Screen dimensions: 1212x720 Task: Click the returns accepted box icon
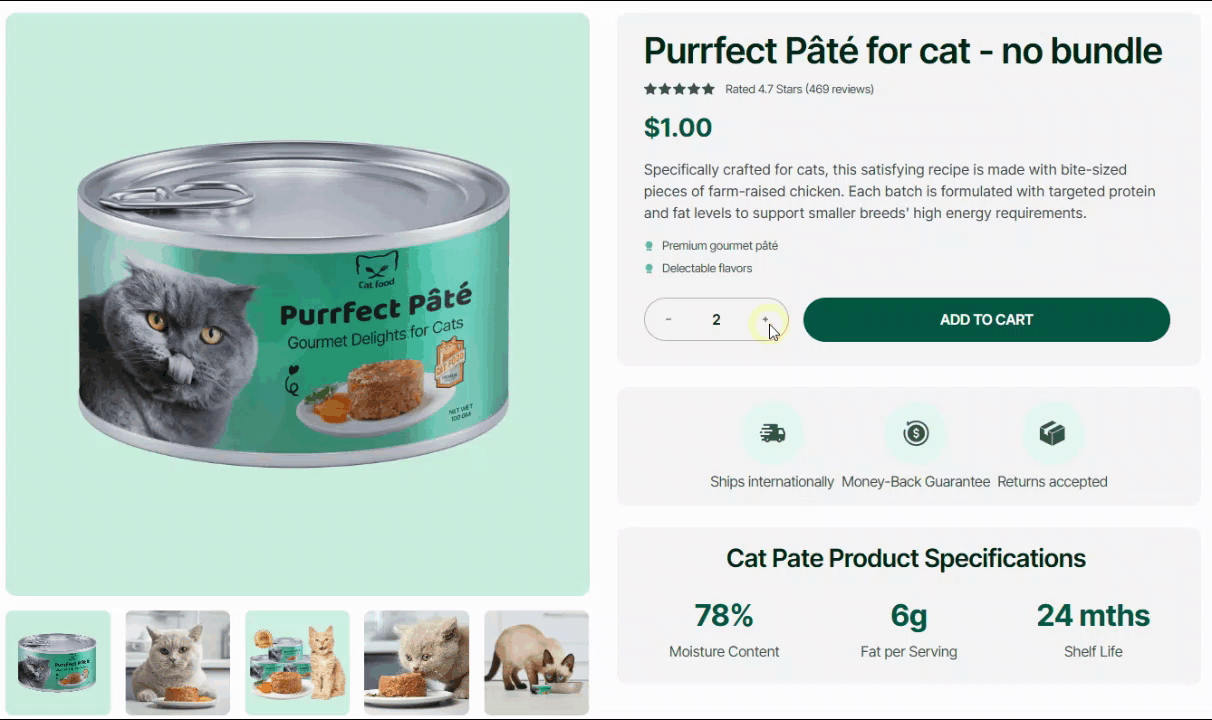[1052, 433]
